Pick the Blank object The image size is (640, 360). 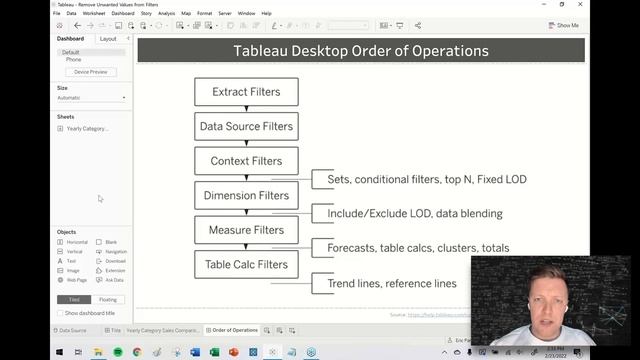[107, 242]
